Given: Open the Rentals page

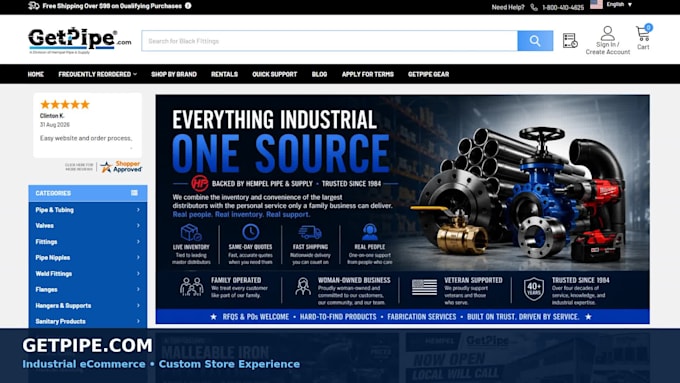Looking at the screenshot, I should tap(224, 74).
